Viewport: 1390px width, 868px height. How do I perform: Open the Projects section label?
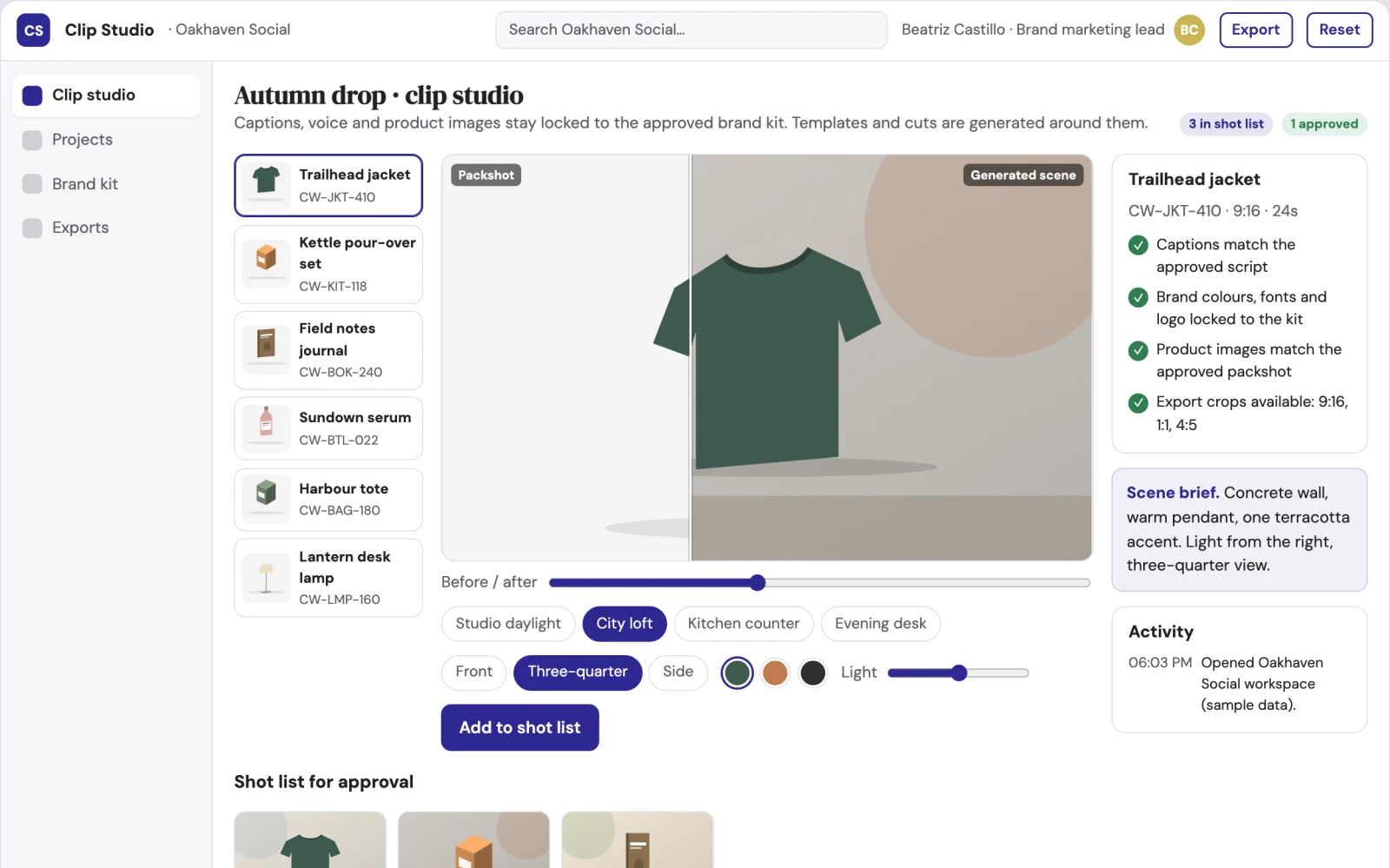tap(83, 140)
